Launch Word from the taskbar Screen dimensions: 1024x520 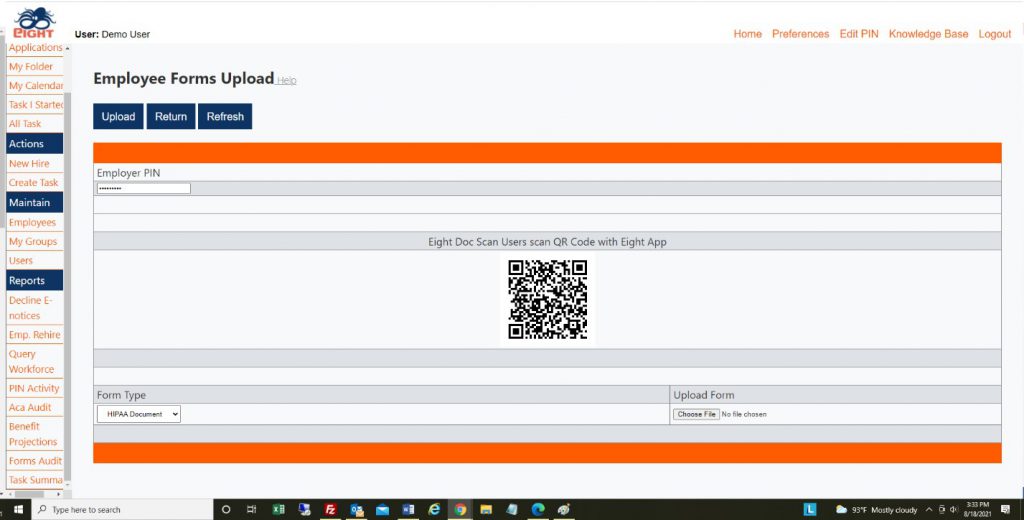[408, 510]
